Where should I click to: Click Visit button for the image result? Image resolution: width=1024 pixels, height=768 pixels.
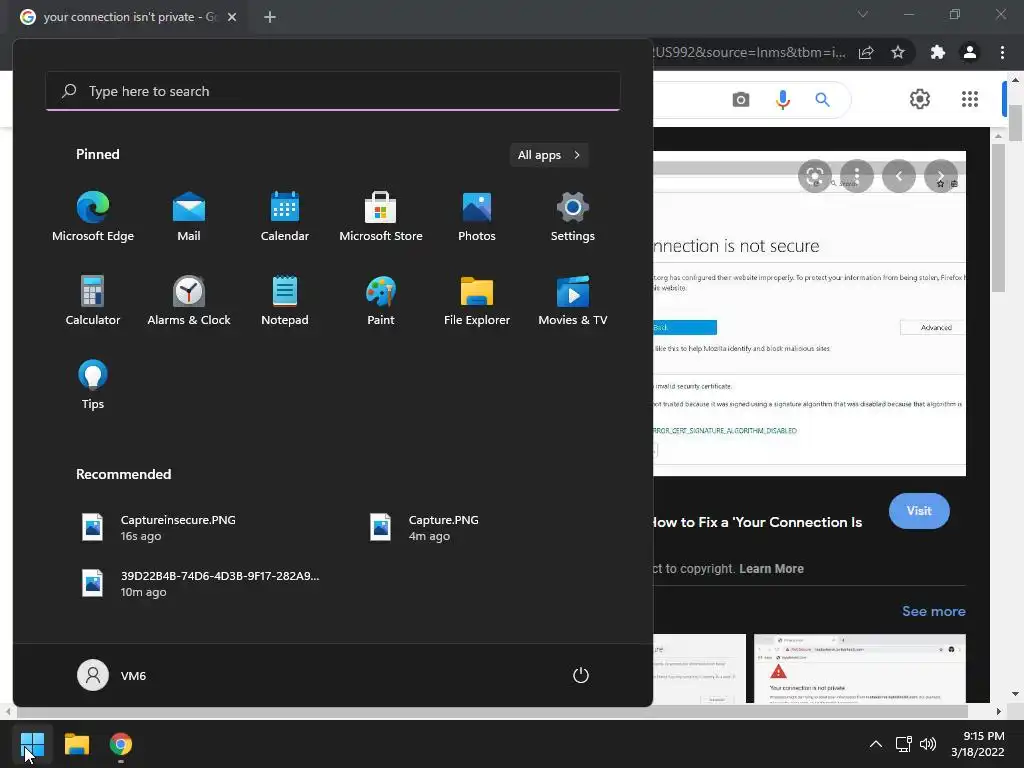coord(919,511)
